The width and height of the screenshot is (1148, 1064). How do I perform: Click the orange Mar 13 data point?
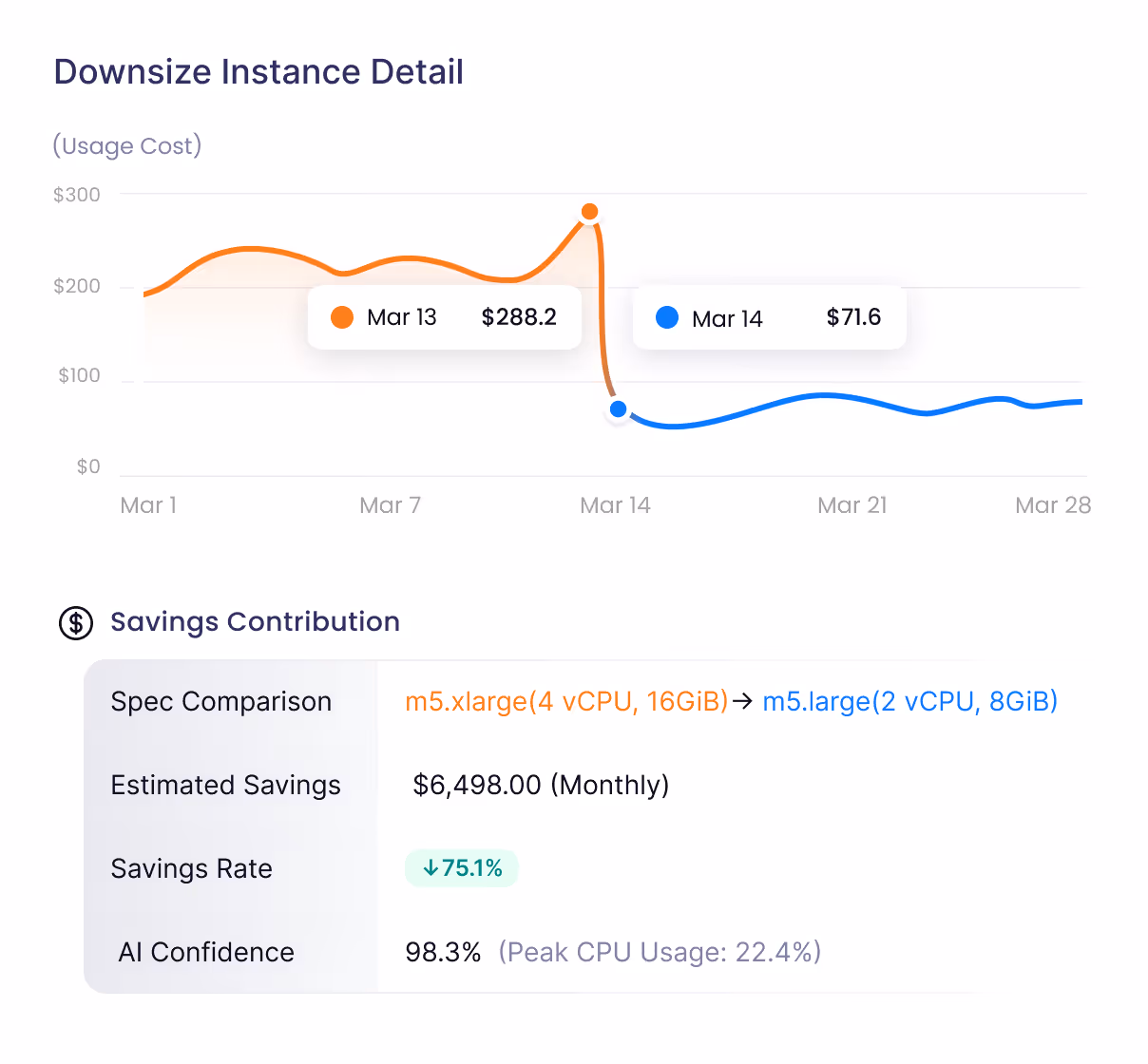(x=589, y=212)
